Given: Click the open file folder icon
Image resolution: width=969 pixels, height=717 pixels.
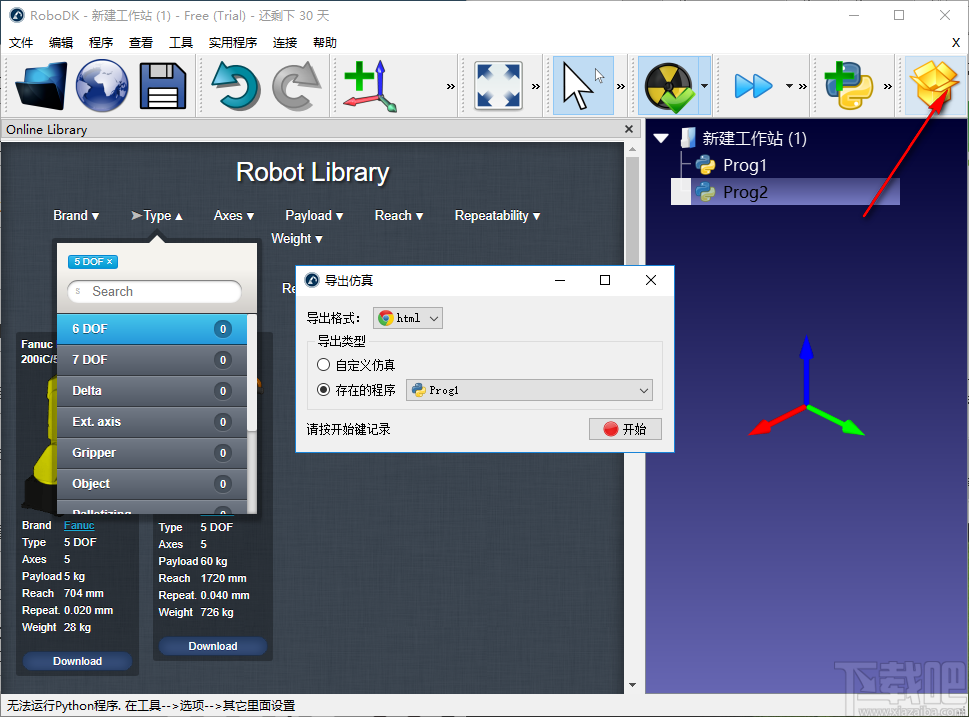Looking at the screenshot, I should click(41, 86).
